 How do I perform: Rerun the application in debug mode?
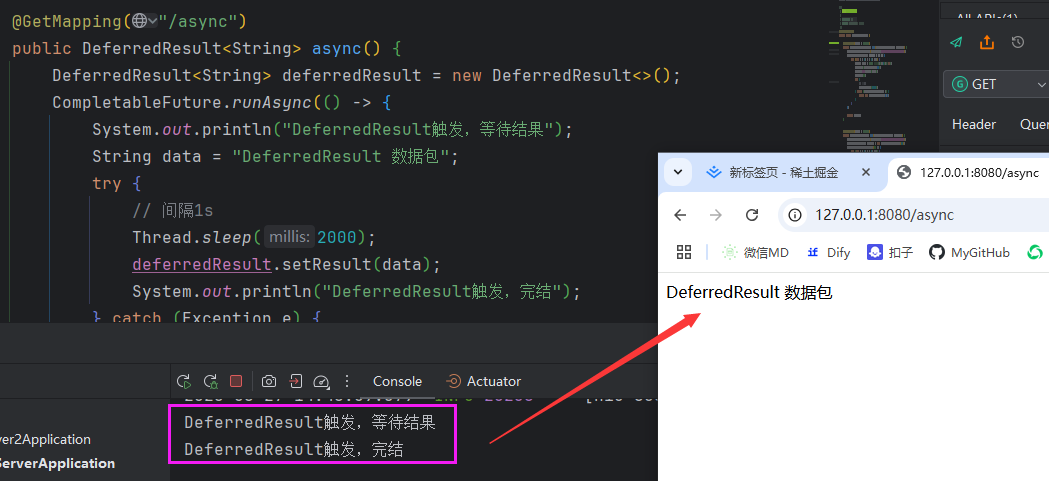[x=210, y=381]
